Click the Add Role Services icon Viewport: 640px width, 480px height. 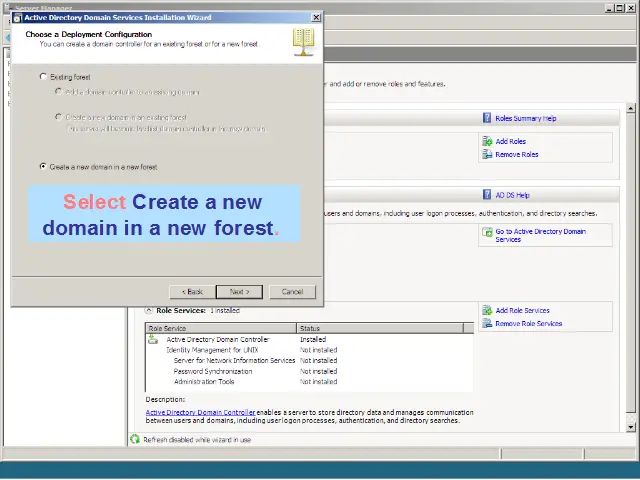click(x=487, y=310)
